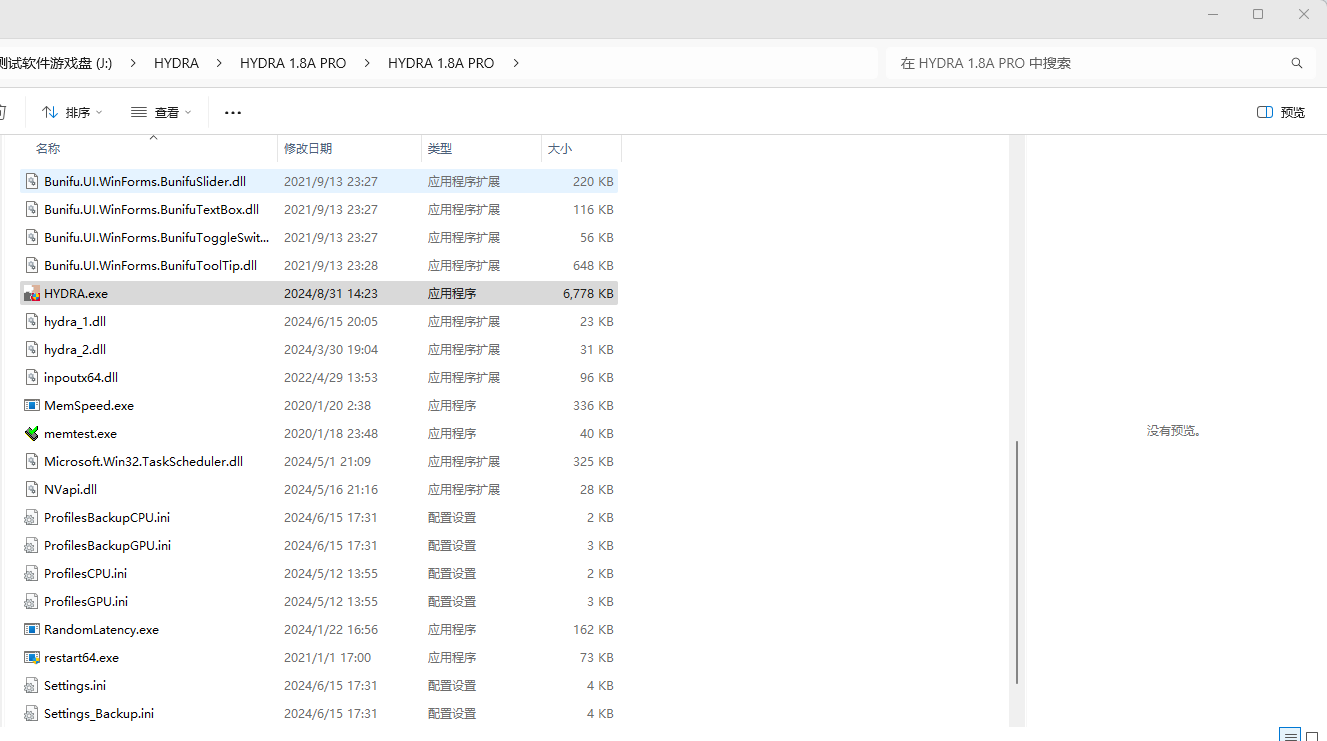The width and height of the screenshot is (1327, 741).
Task: Select the date 2022/4/29 13:53
Action: 331,378
